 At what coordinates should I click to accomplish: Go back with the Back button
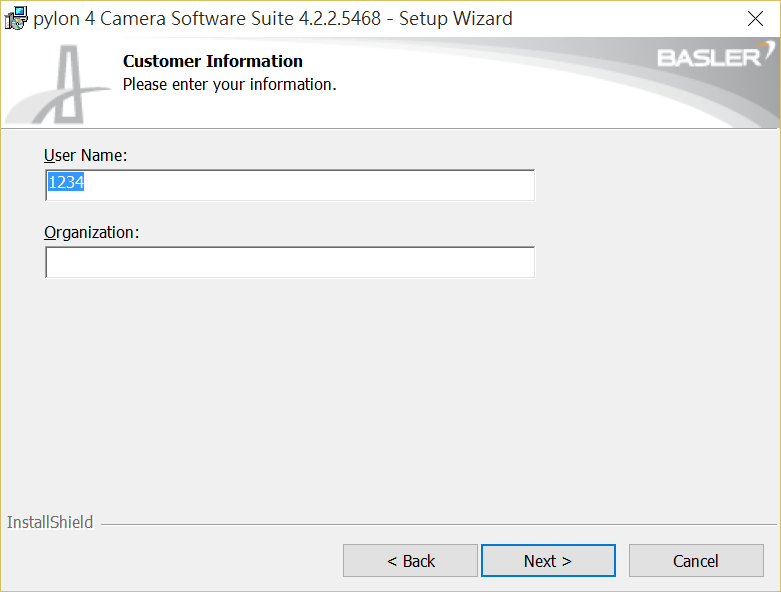(x=410, y=561)
